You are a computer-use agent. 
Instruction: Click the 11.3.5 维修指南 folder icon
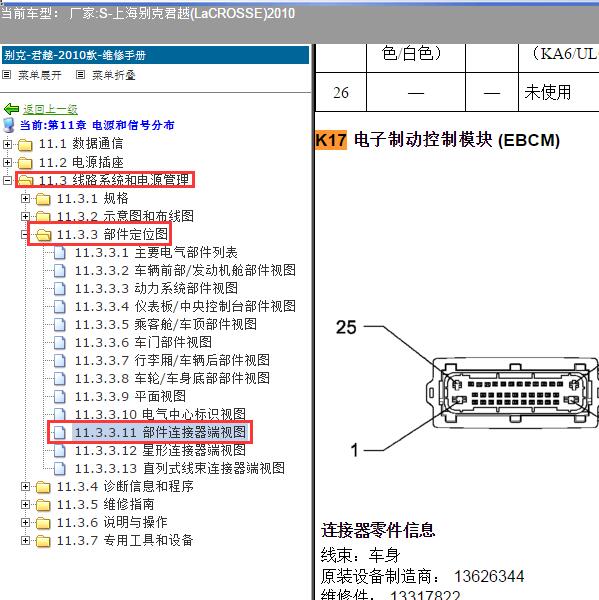[43, 505]
